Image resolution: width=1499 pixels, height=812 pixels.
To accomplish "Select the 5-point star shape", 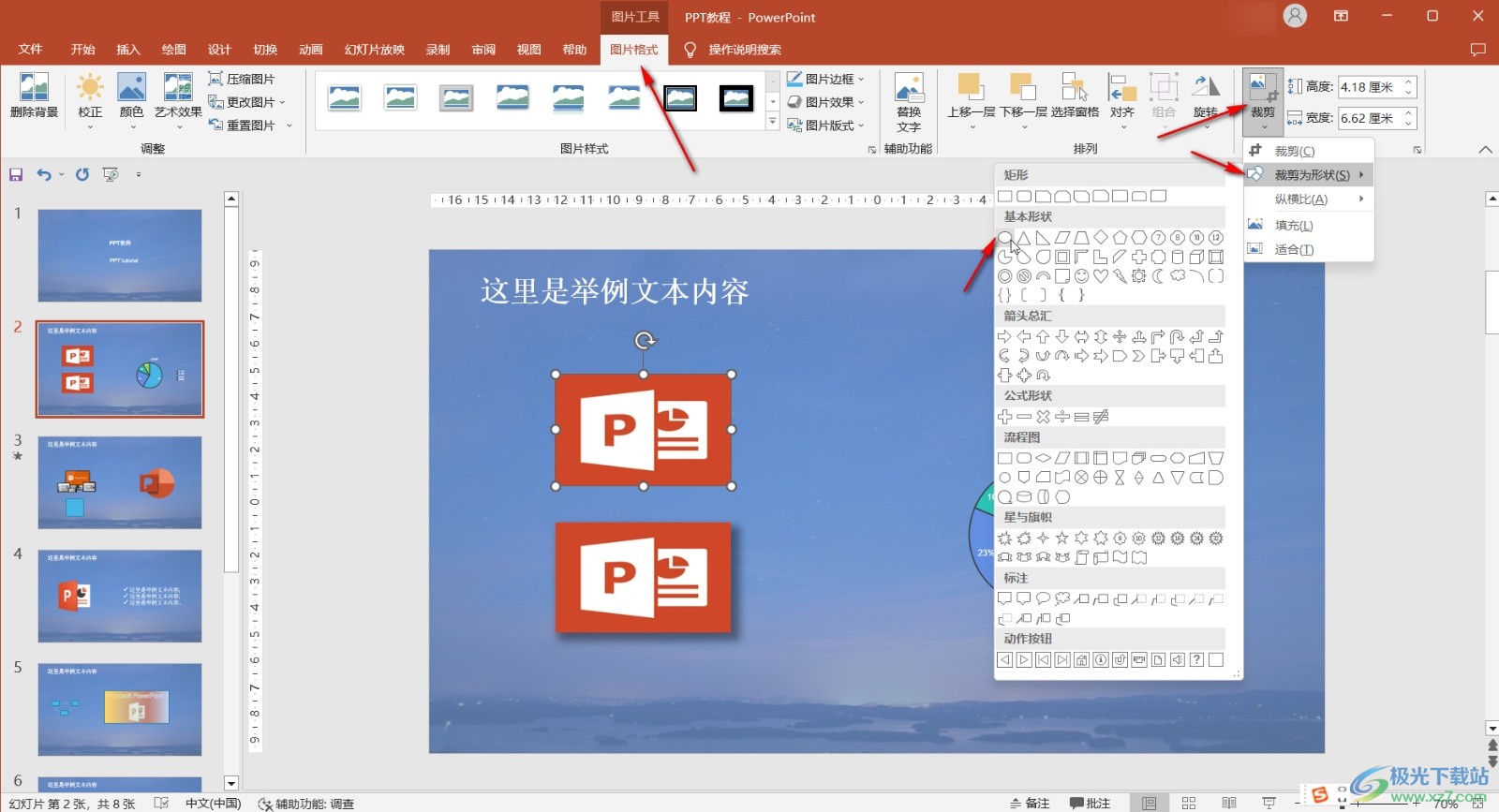I will (x=1062, y=539).
